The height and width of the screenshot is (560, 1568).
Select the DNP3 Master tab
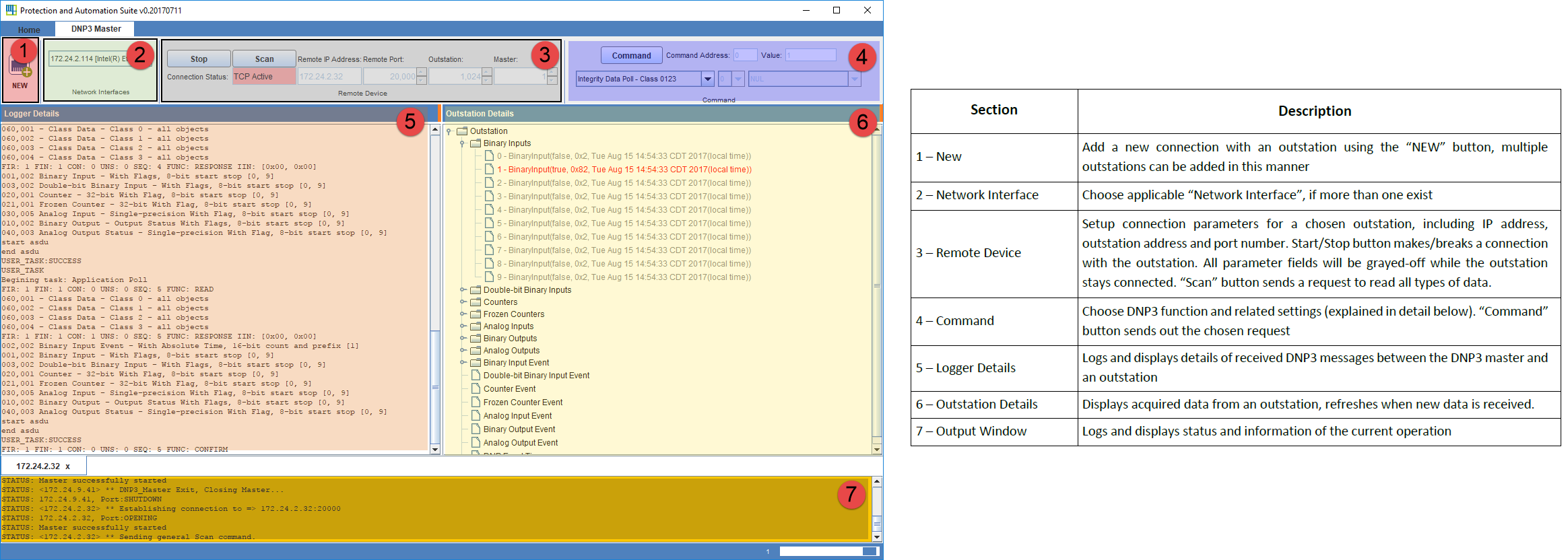click(x=96, y=29)
